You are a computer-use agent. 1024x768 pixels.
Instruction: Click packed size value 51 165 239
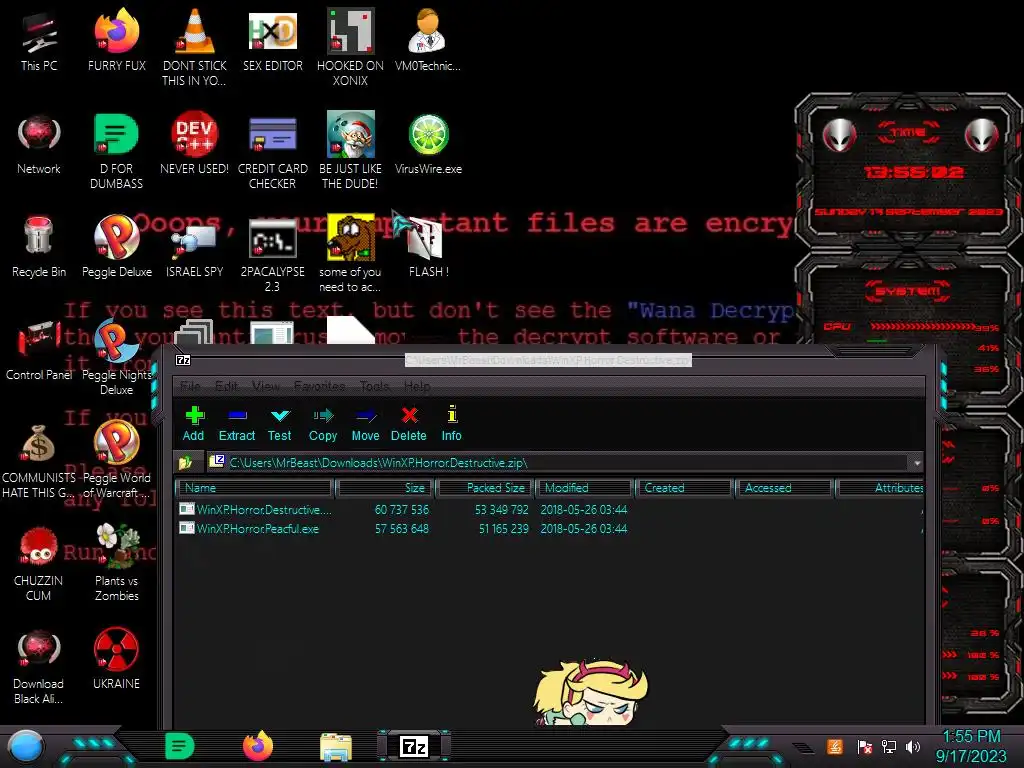pos(504,528)
